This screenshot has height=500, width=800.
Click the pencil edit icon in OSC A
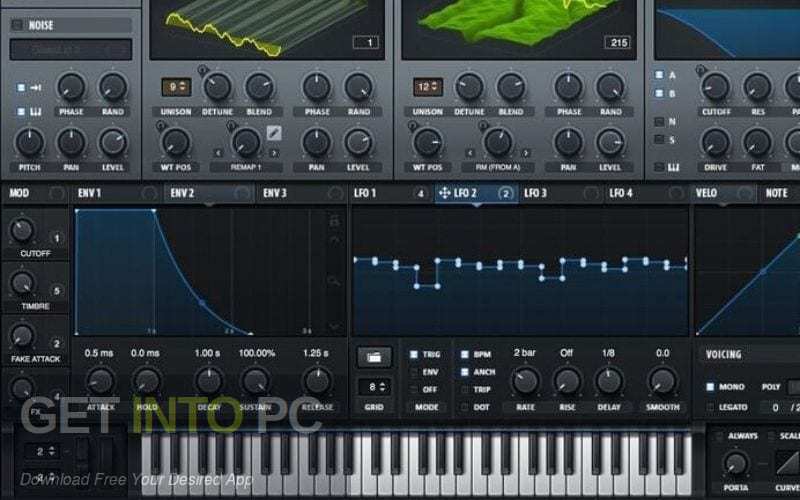point(274,133)
